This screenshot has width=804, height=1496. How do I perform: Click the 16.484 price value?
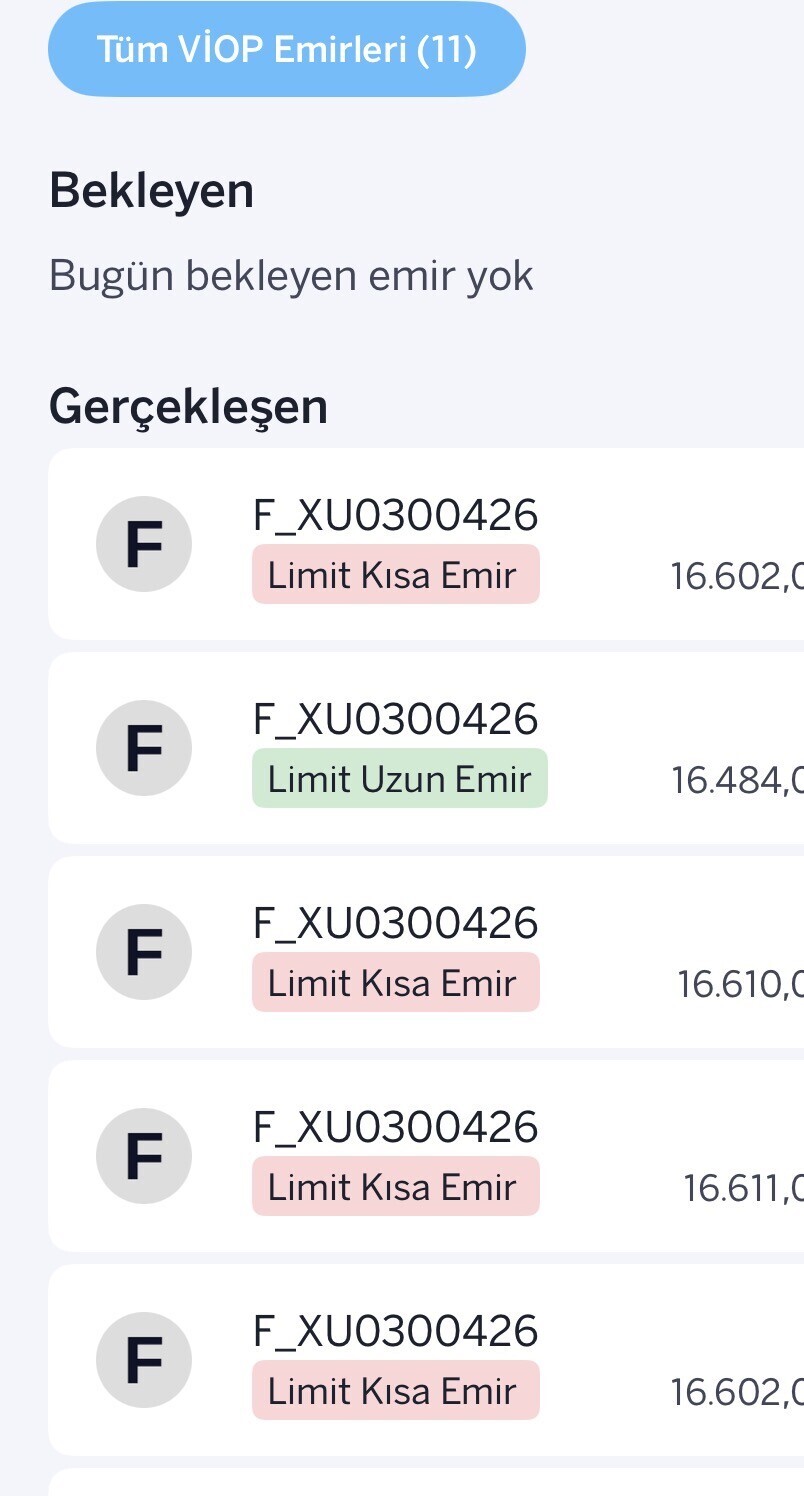(738, 780)
